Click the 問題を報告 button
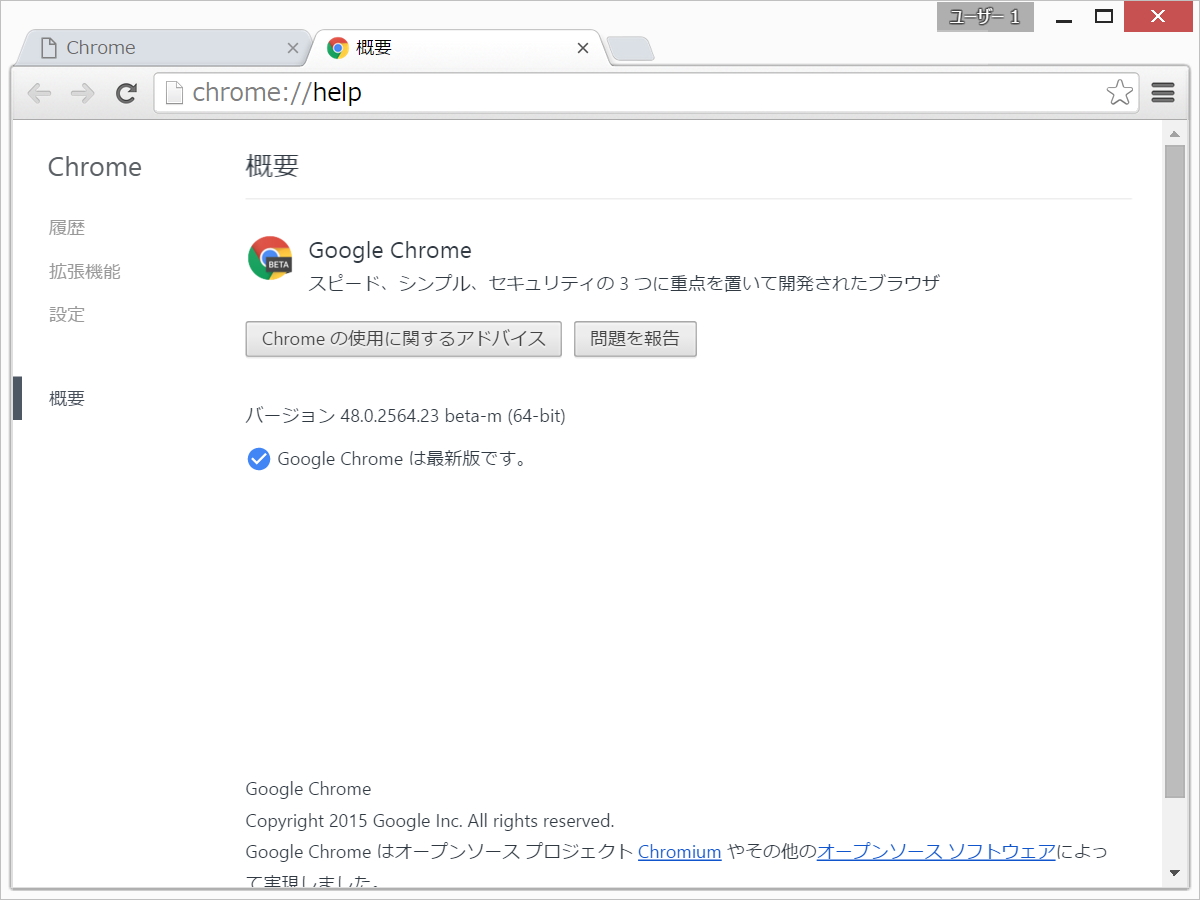The image size is (1200, 900). [635, 339]
